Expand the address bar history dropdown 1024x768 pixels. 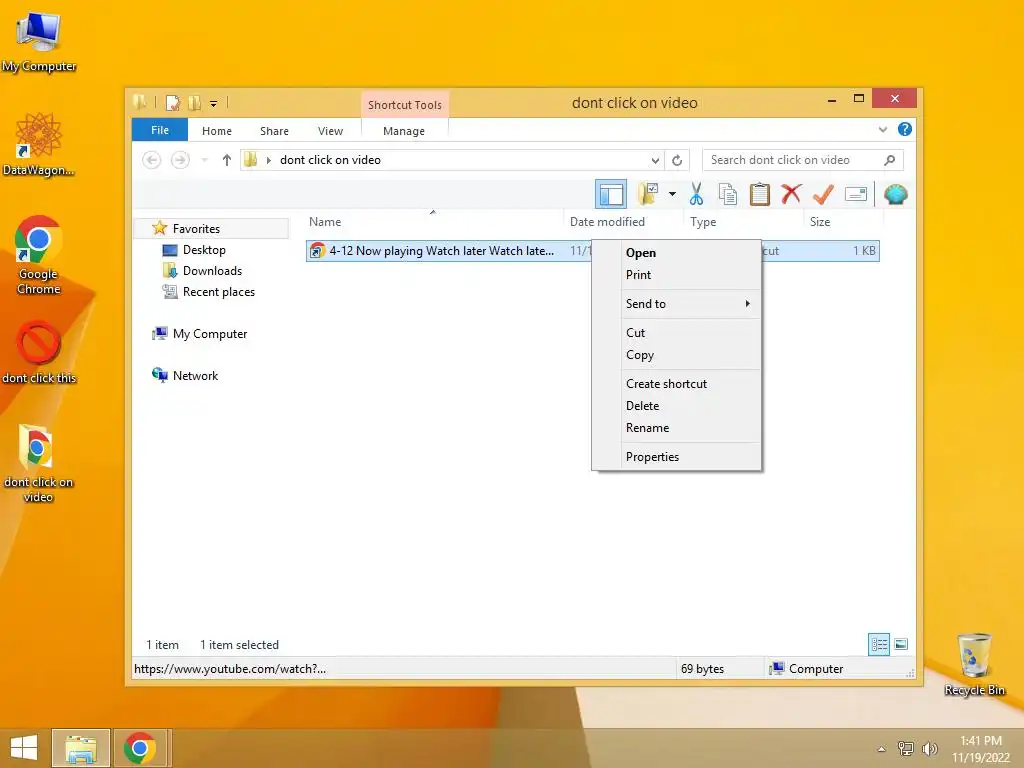pyautogui.click(x=655, y=160)
